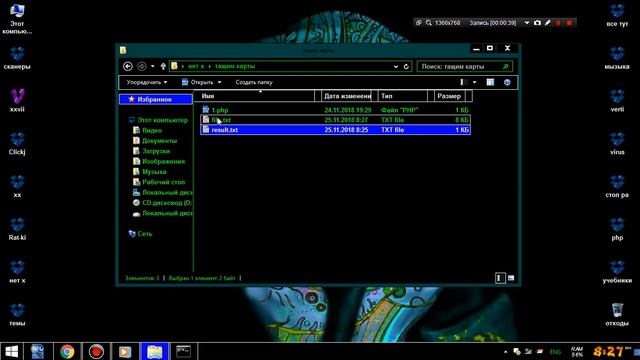Screen dimensions: 640x360
Task: Refresh the current folder view
Action: 406,67
